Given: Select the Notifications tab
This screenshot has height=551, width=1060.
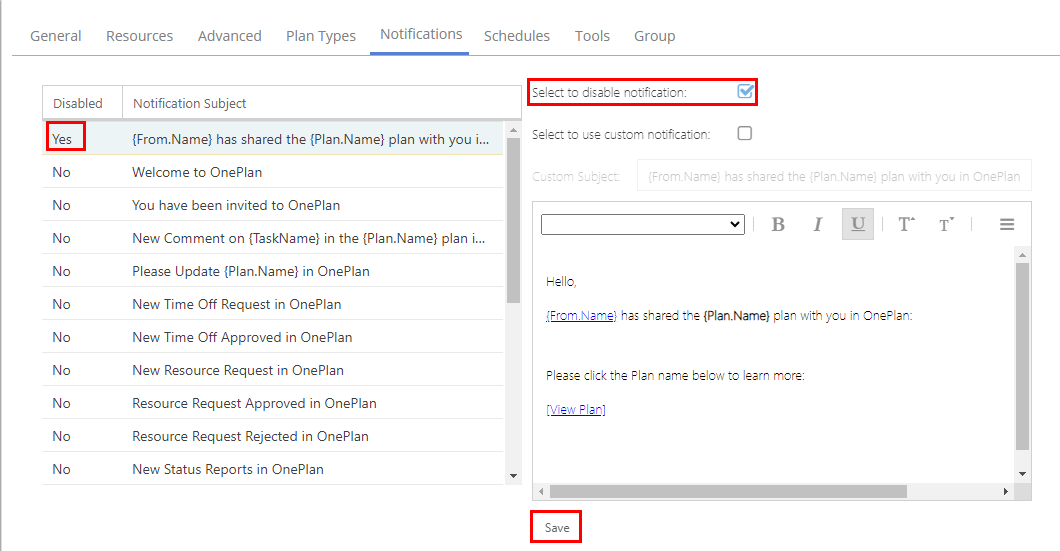Looking at the screenshot, I should pos(420,34).
